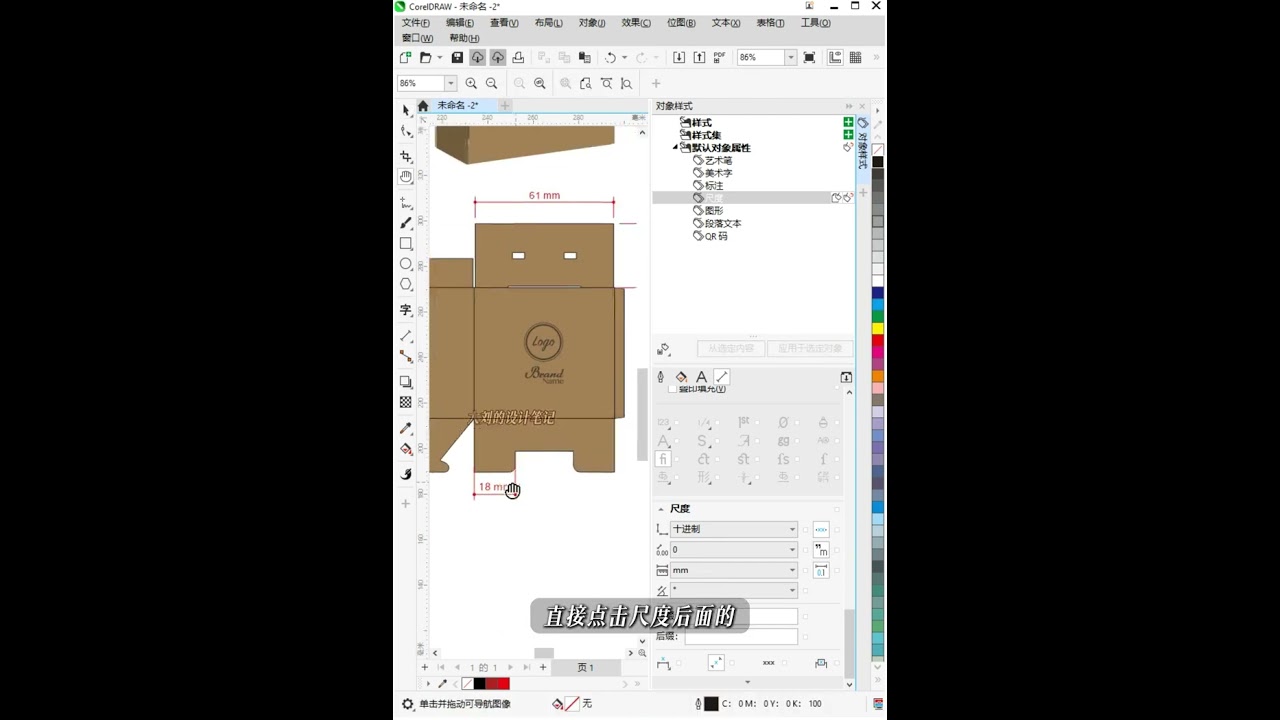Viewport: 1280px width, 720px height.
Task: Select the Pick tool in toolbox
Action: 405,110
